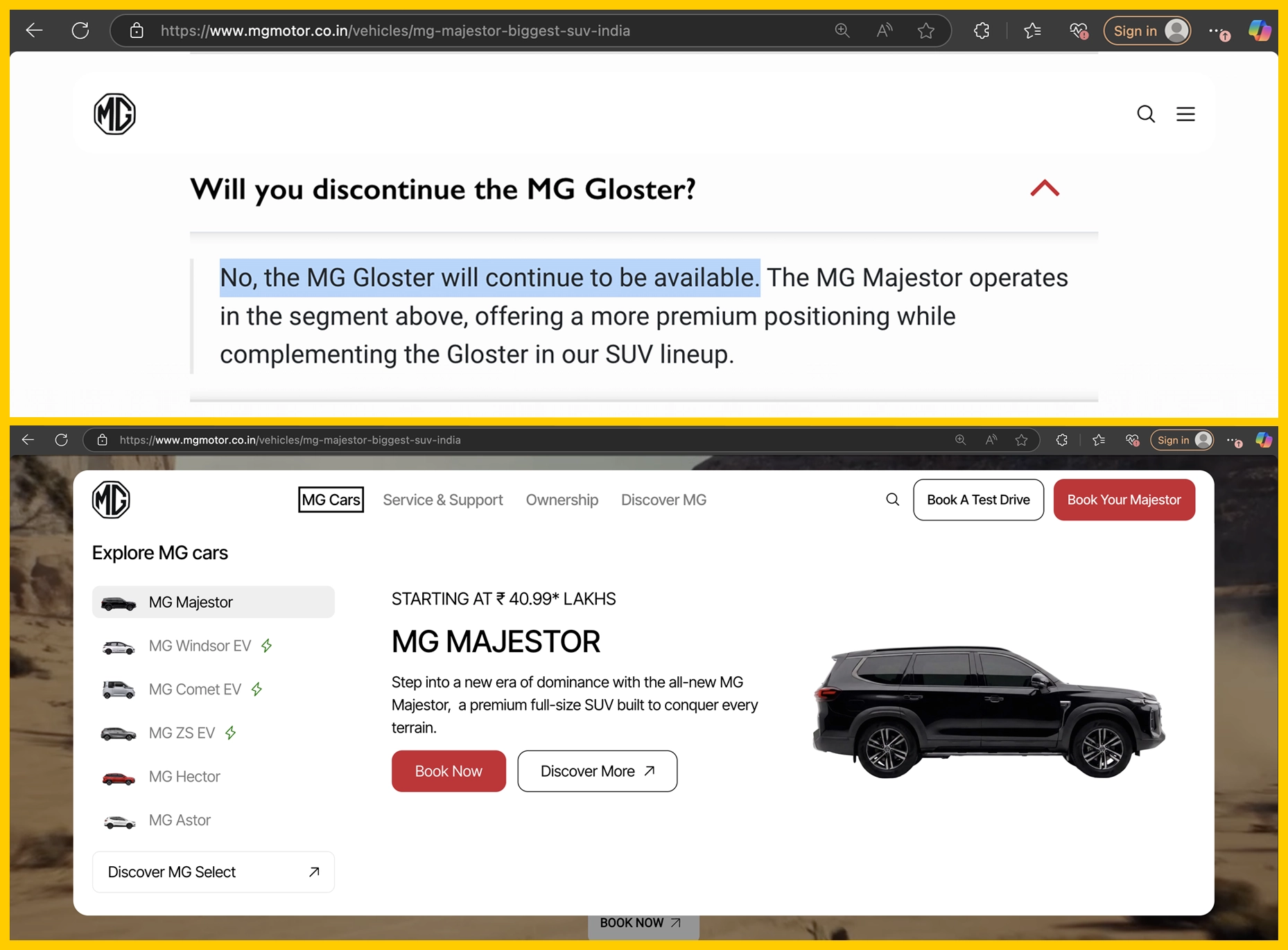Select MG Astor in car list

214,820
